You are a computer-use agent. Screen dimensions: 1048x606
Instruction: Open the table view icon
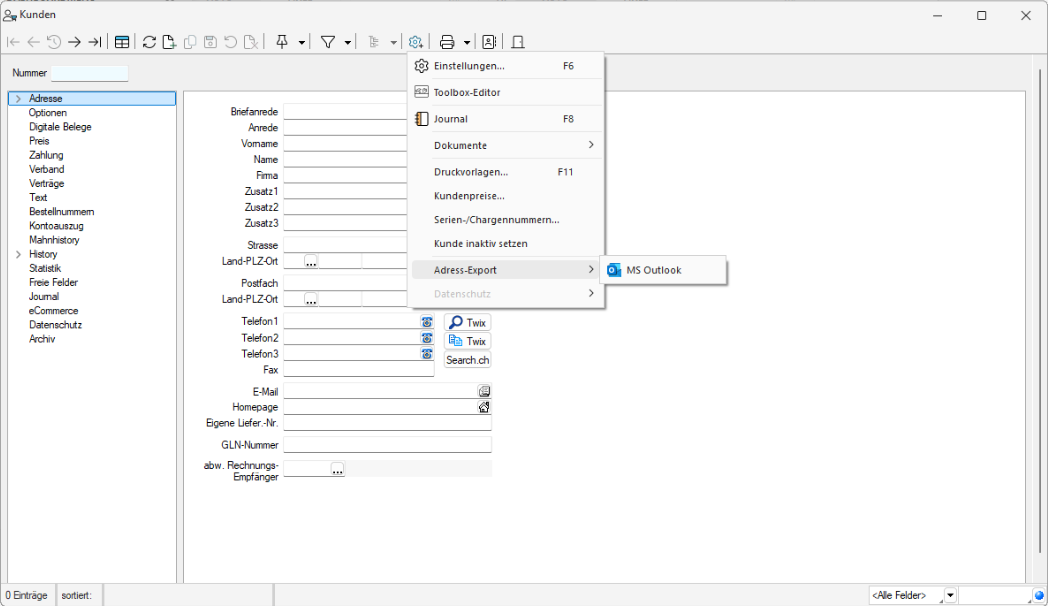(x=122, y=42)
